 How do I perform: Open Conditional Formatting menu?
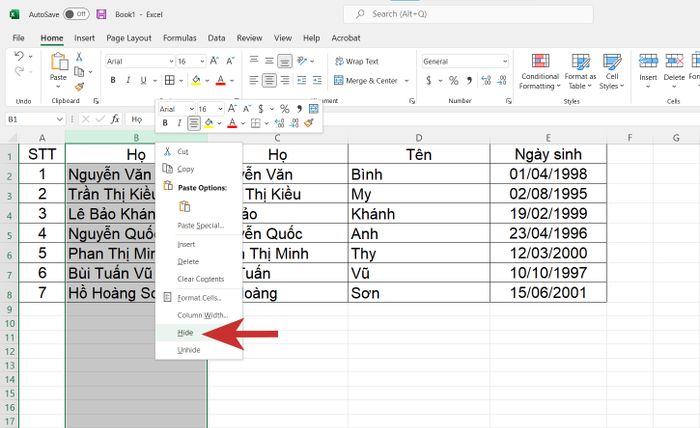point(540,71)
